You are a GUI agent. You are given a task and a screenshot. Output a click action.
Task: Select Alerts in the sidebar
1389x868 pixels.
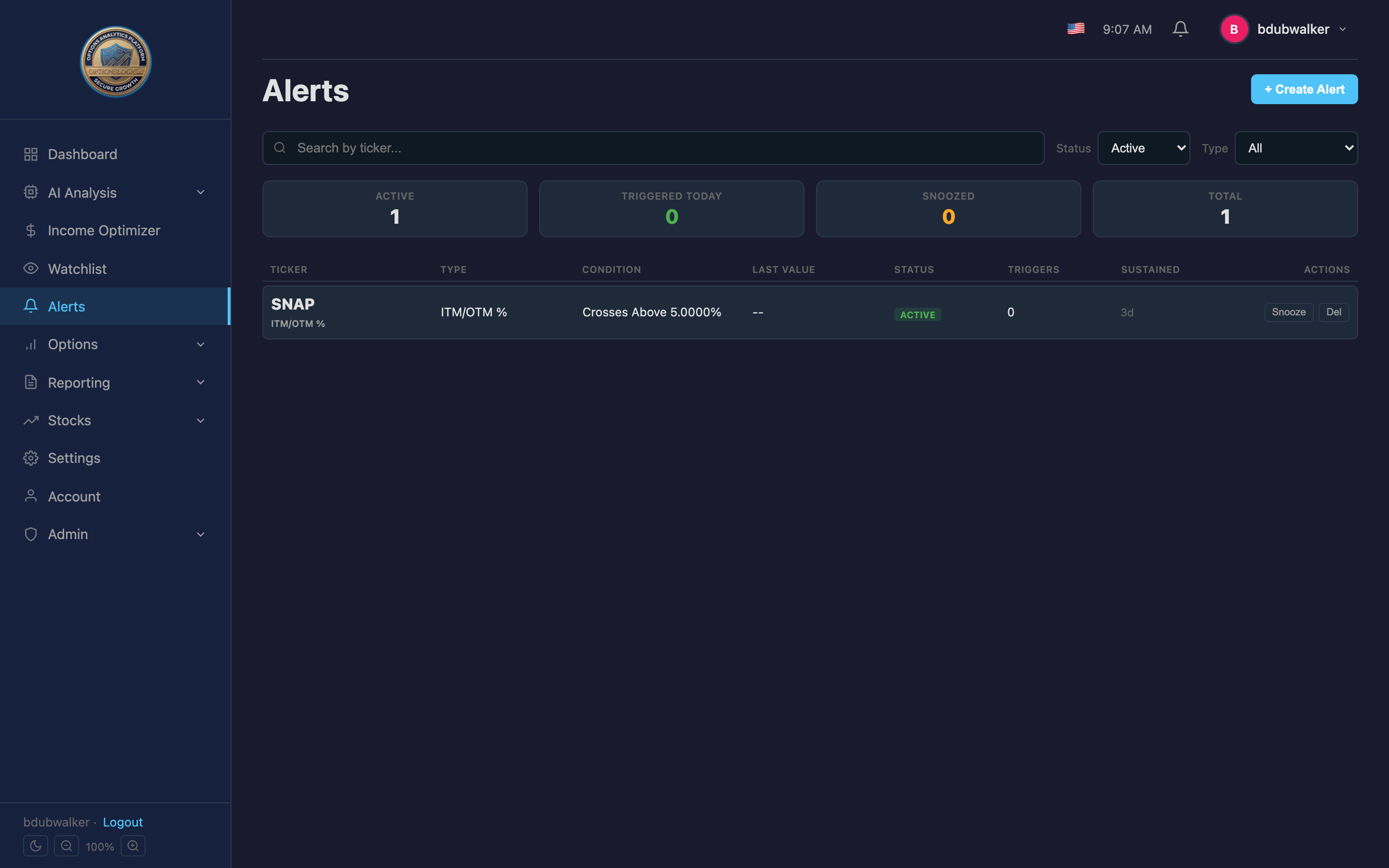tap(115, 306)
